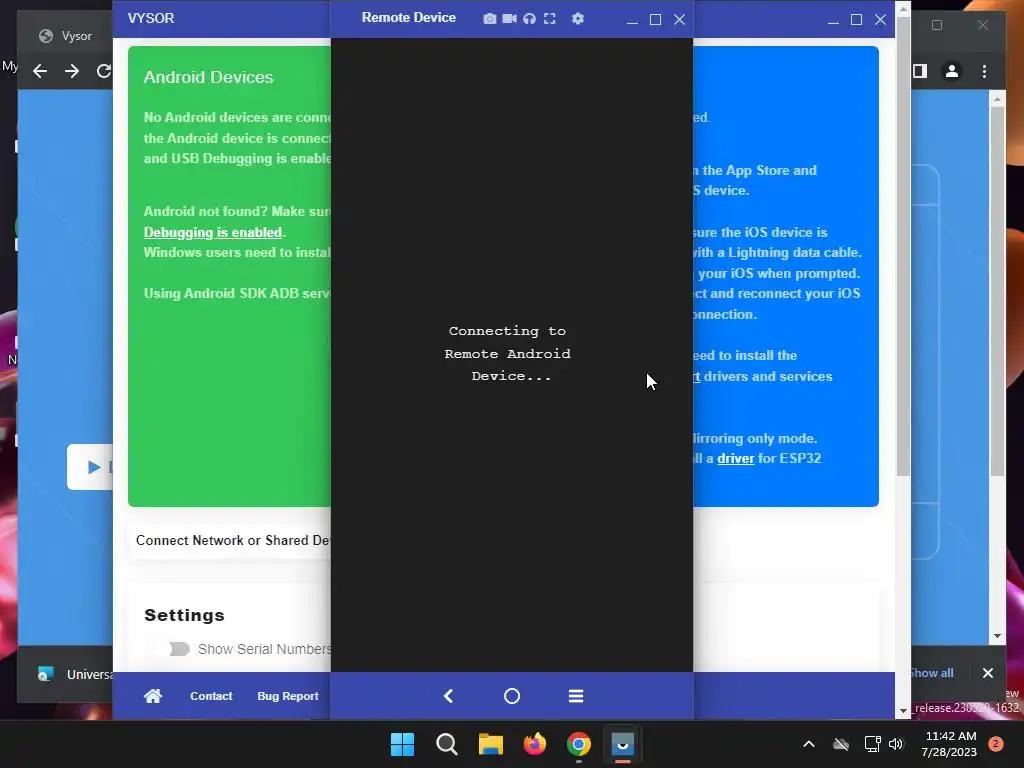Tap the Android back navigation arrow
This screenshot has height=768, width=1024.
click(x=449, y=696)
